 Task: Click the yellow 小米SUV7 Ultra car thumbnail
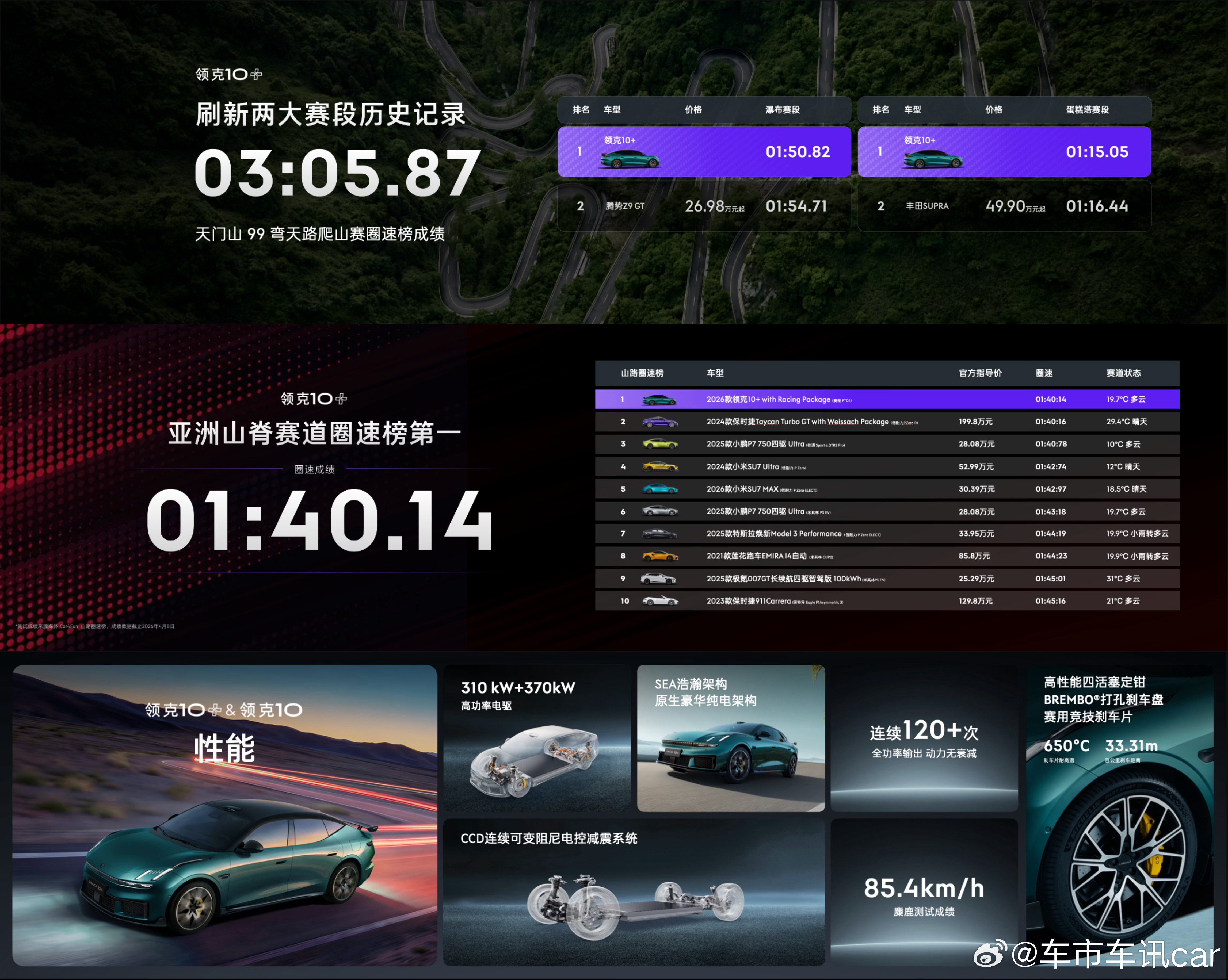pyautogui.click(x=660, y=466)
